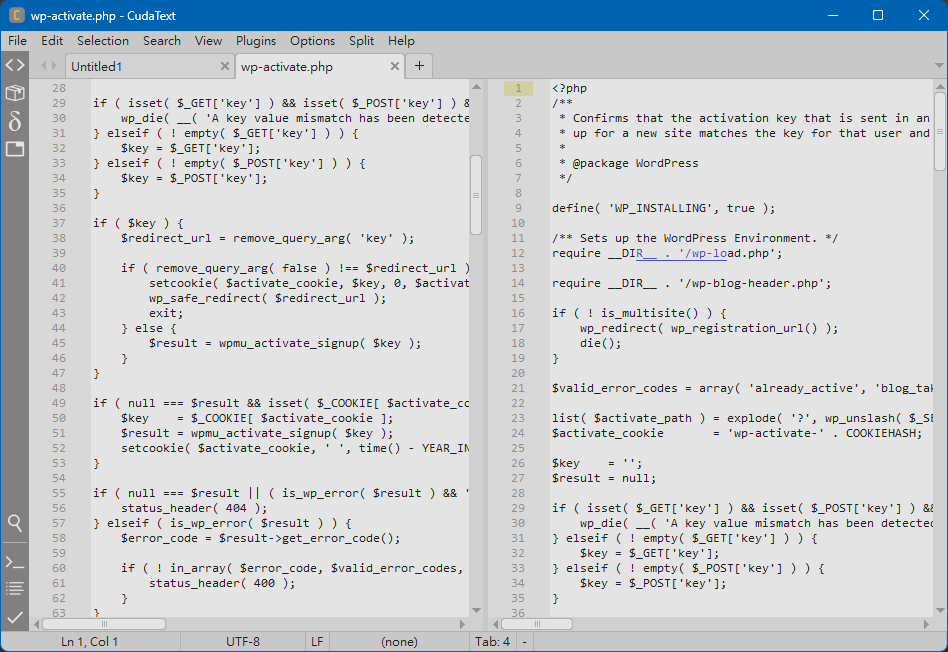Change line endings via LF status field
Screen dimensions: 948x652
pyautogui.click(x=317, y=642)
